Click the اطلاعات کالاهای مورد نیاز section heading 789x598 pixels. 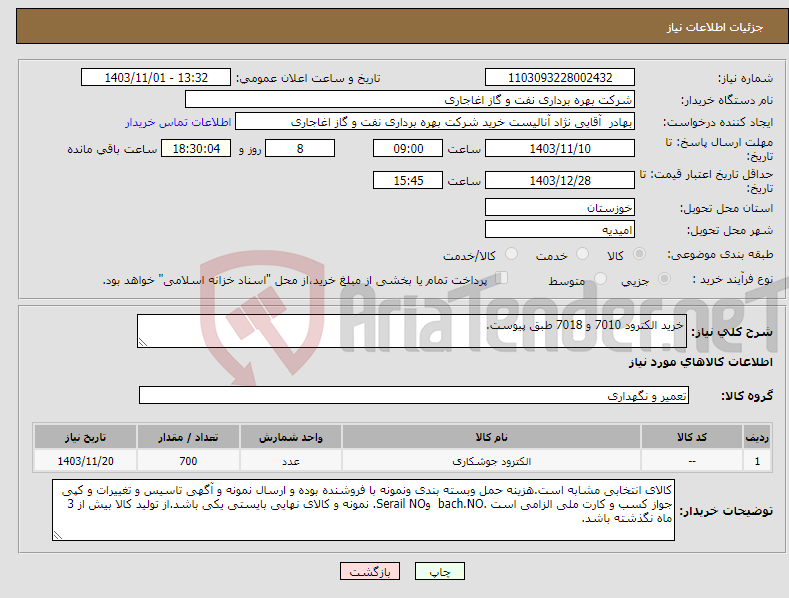(x=700, y=362)
